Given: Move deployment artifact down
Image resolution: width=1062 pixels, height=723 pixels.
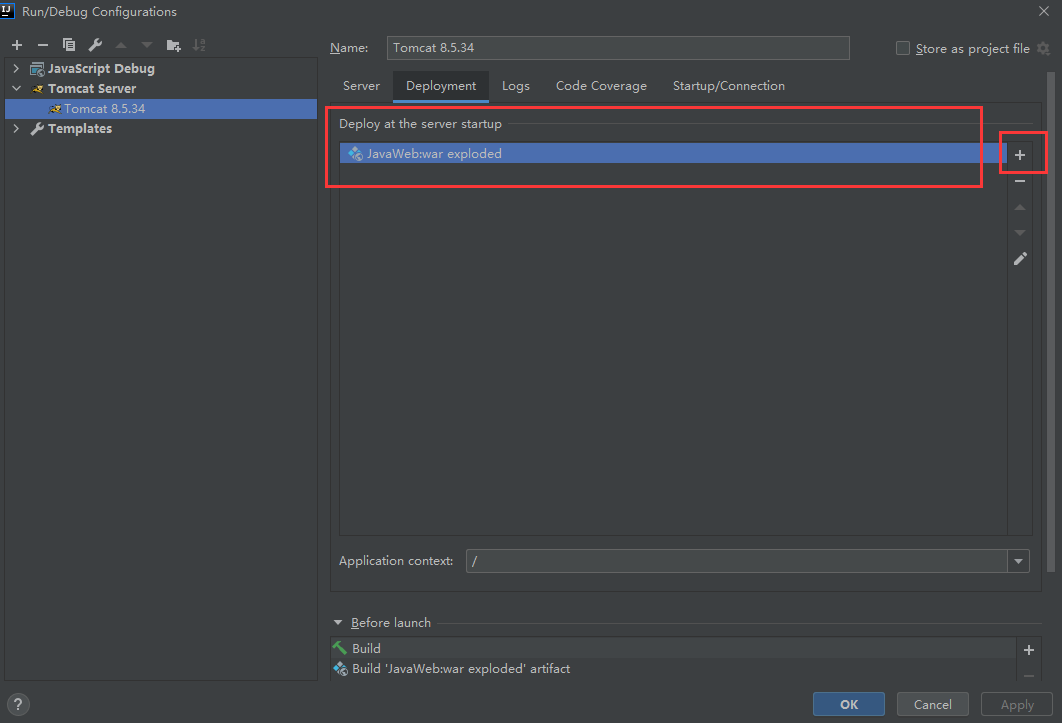Looking at the screenshot, I should click(x=1020, y=232).
